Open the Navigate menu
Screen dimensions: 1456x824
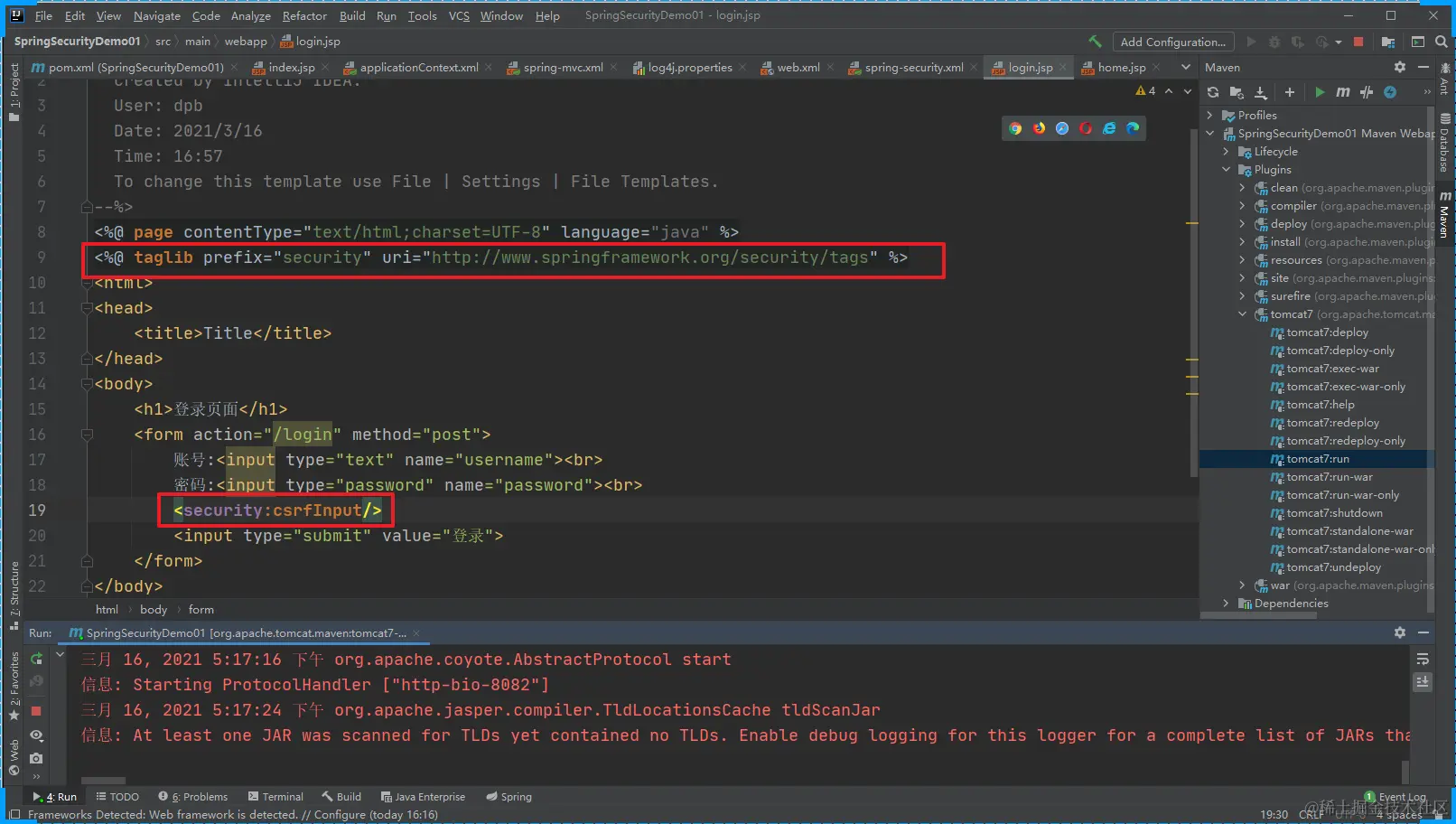[157, 15]
